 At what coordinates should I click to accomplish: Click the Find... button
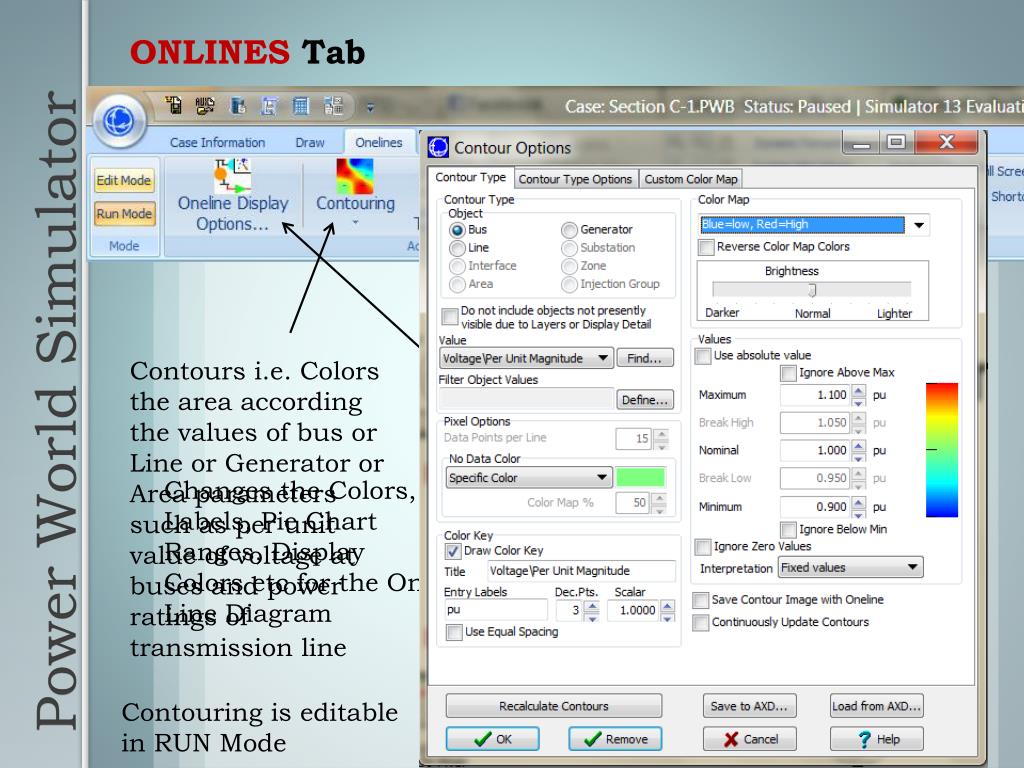click(x=645, y=358)
